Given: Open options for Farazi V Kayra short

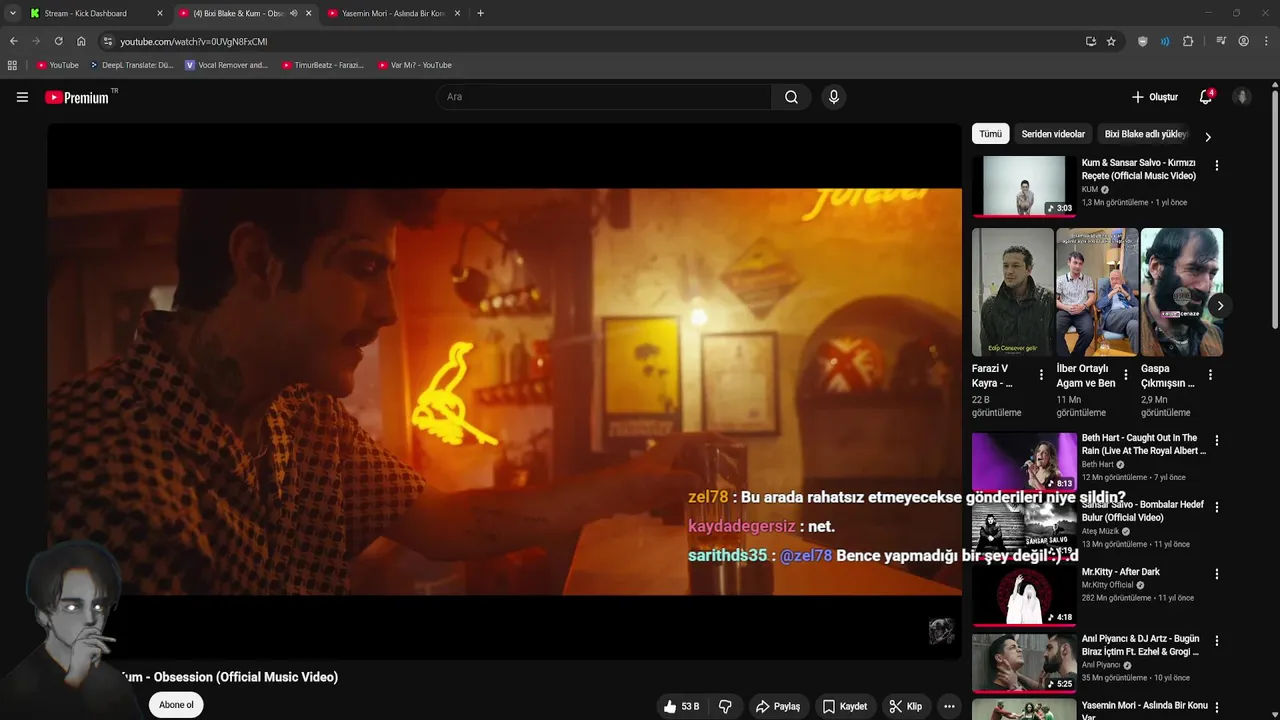Looking at the screenshot, I should click(1041, 375).
